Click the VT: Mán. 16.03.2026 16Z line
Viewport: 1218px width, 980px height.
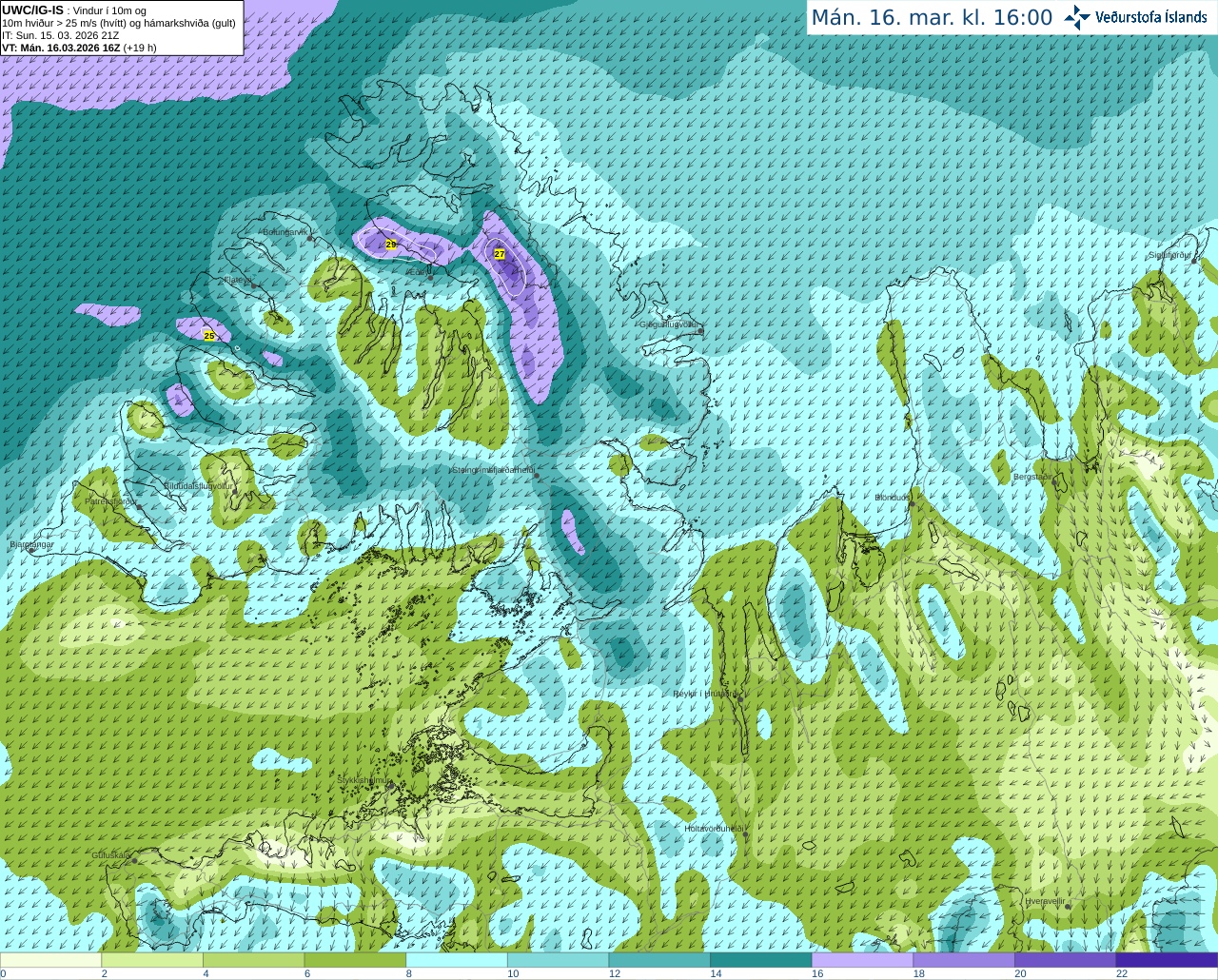coord(79,48)
